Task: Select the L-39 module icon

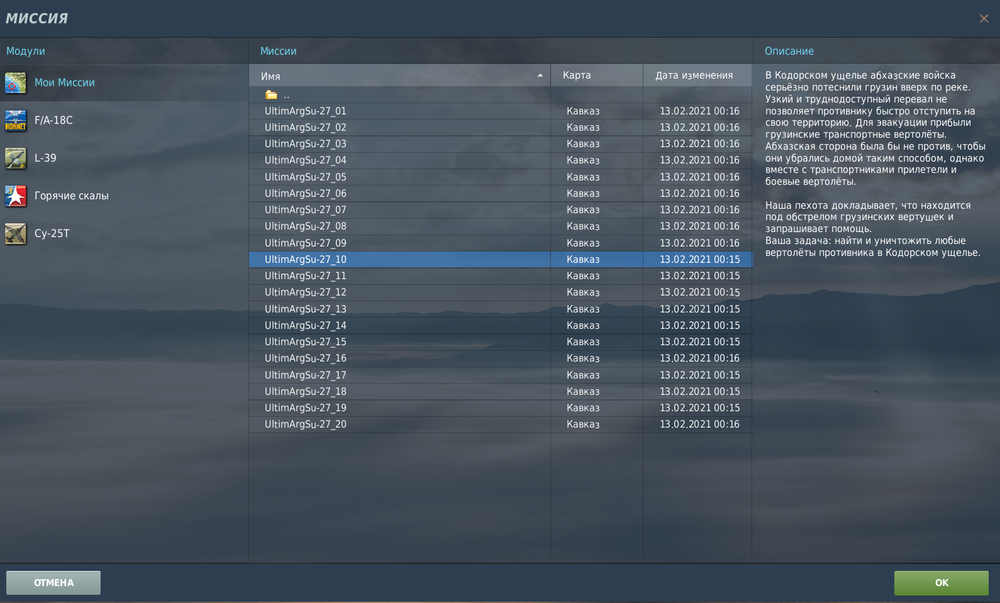Action: click(x=15, y=158)
